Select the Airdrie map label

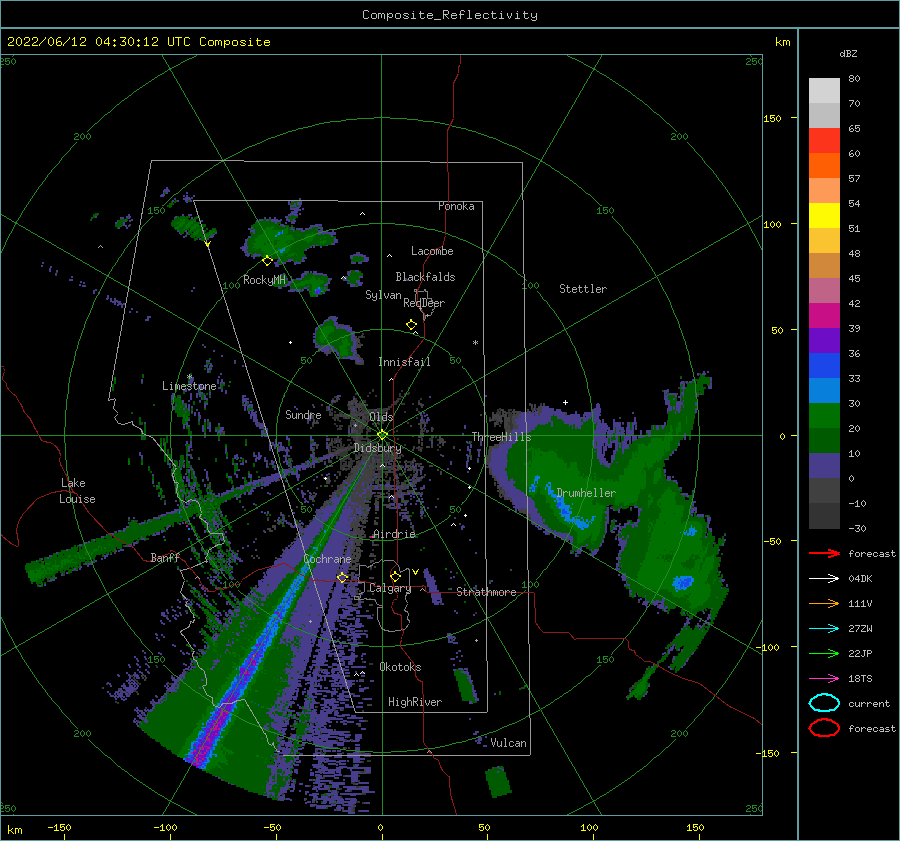(394, 534)
